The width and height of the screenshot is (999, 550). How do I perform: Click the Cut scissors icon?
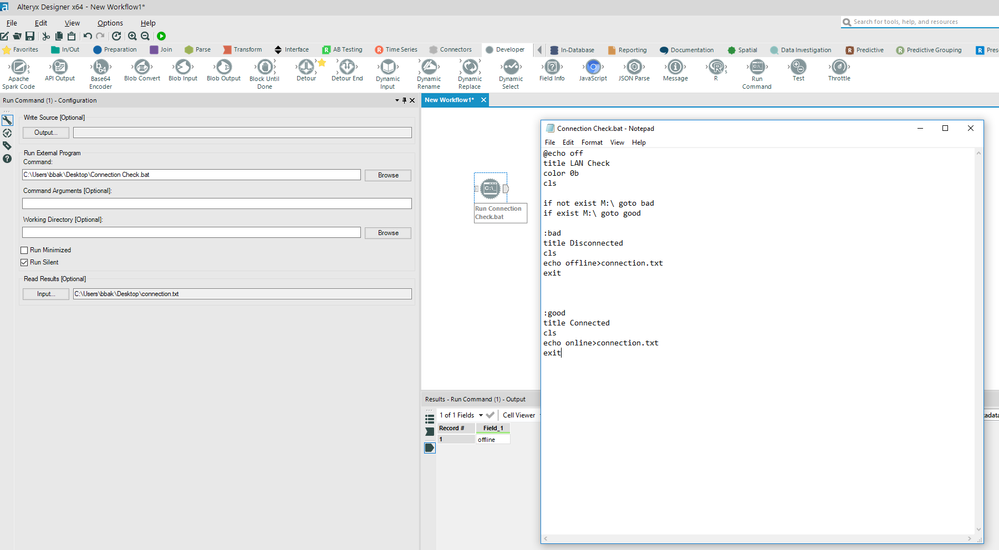click(46, 36)
